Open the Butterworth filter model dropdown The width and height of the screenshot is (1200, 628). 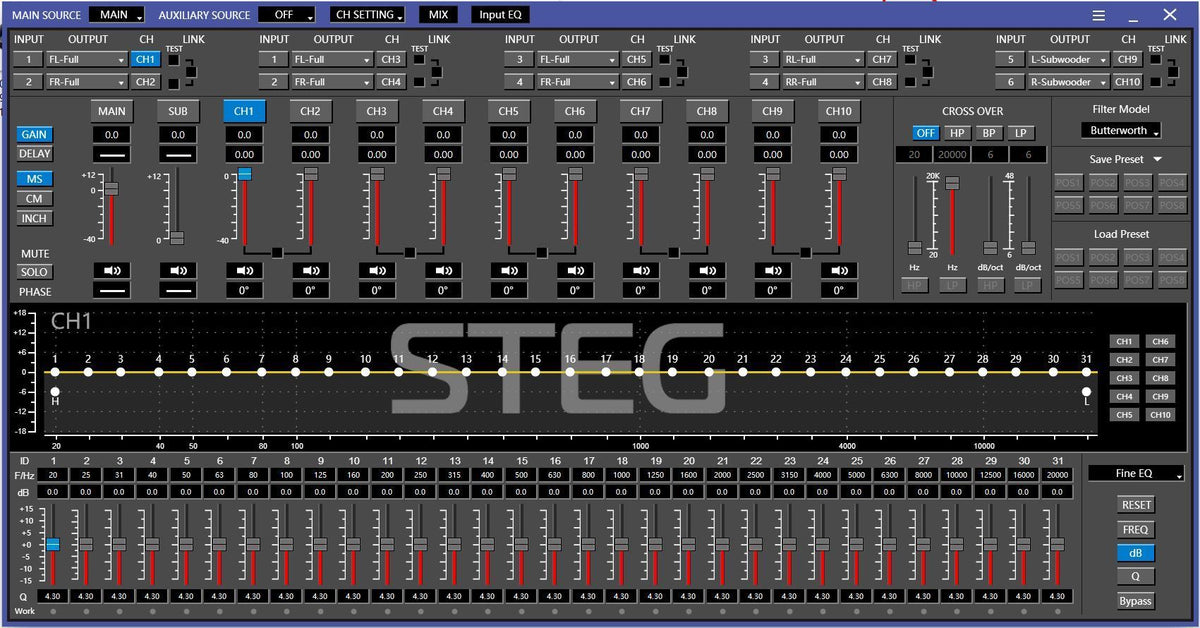pyautogui.click(x=1121, y=131)
